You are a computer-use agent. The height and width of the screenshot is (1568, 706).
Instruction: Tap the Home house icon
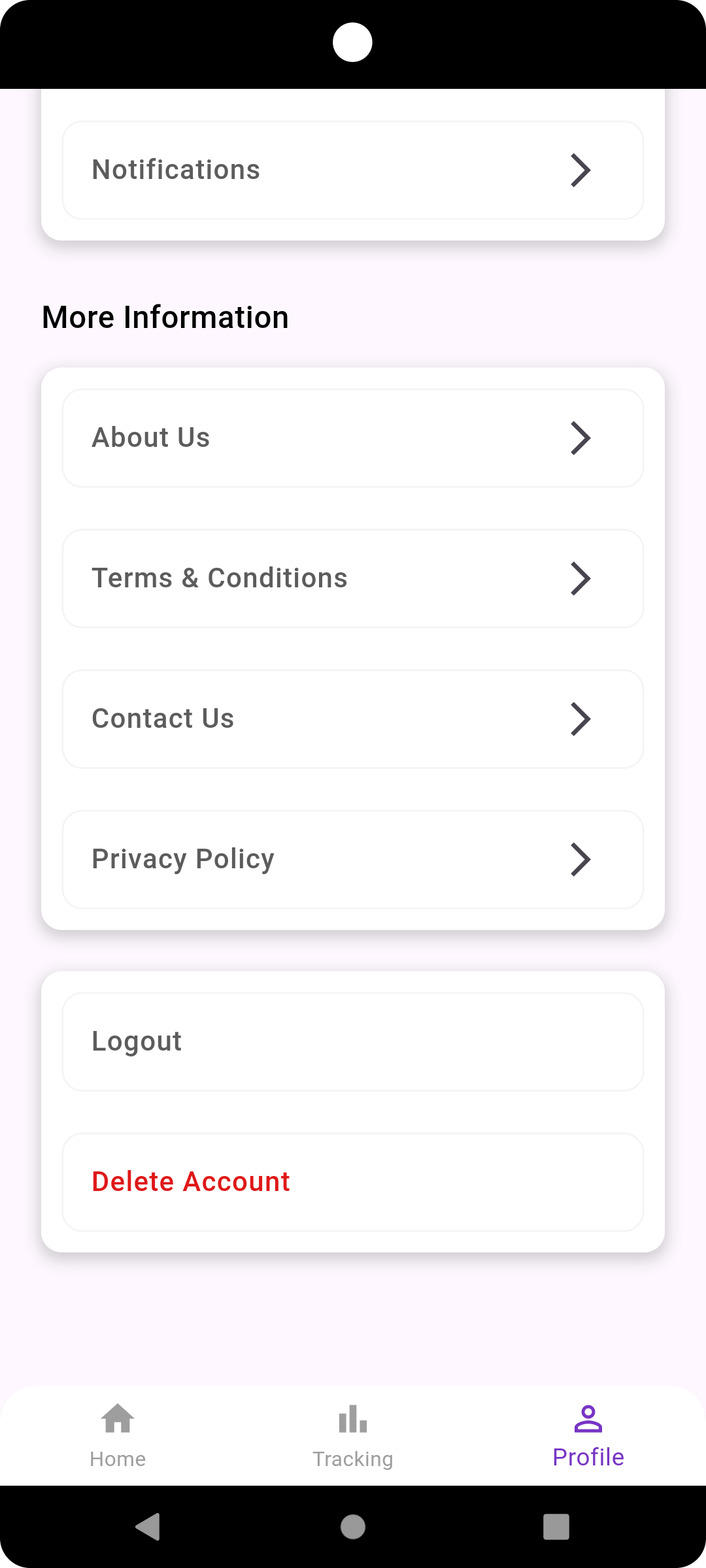(118, 1418)
